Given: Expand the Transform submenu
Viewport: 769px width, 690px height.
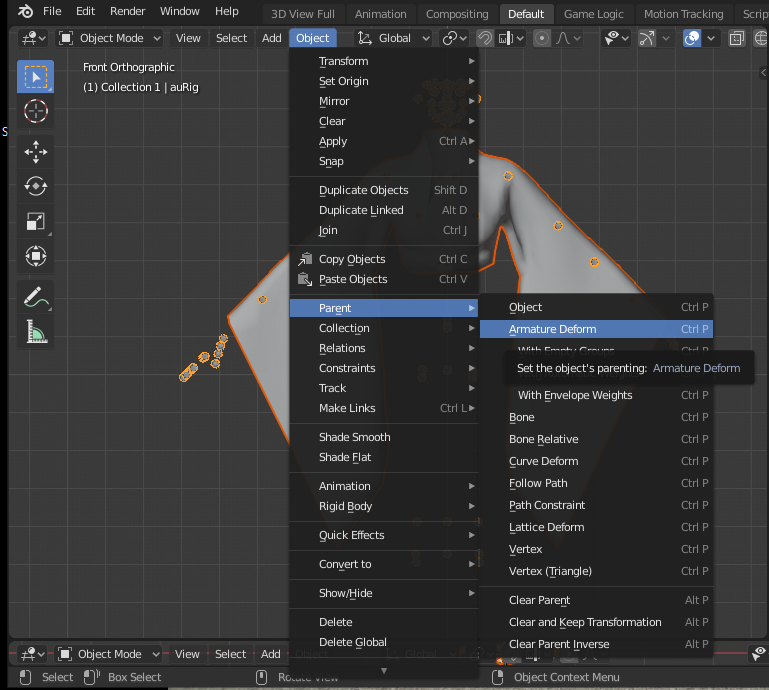Looking at the screenshot, I should 384,61.
